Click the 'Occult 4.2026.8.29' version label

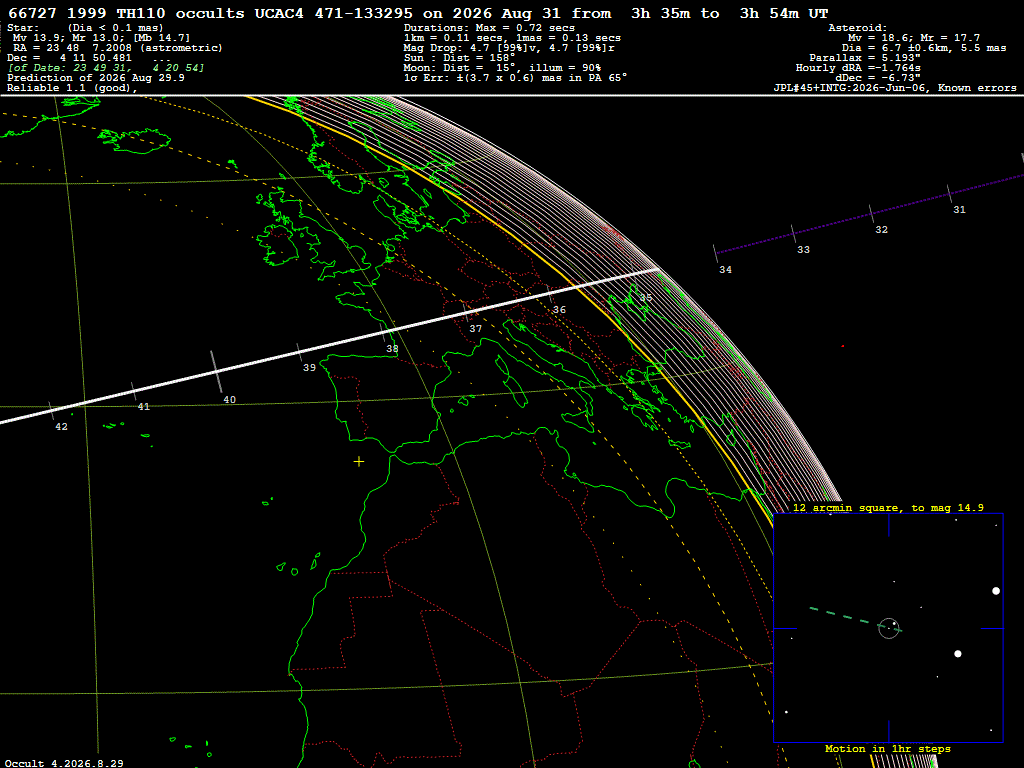pyautogui.click(x=64, y=763)
